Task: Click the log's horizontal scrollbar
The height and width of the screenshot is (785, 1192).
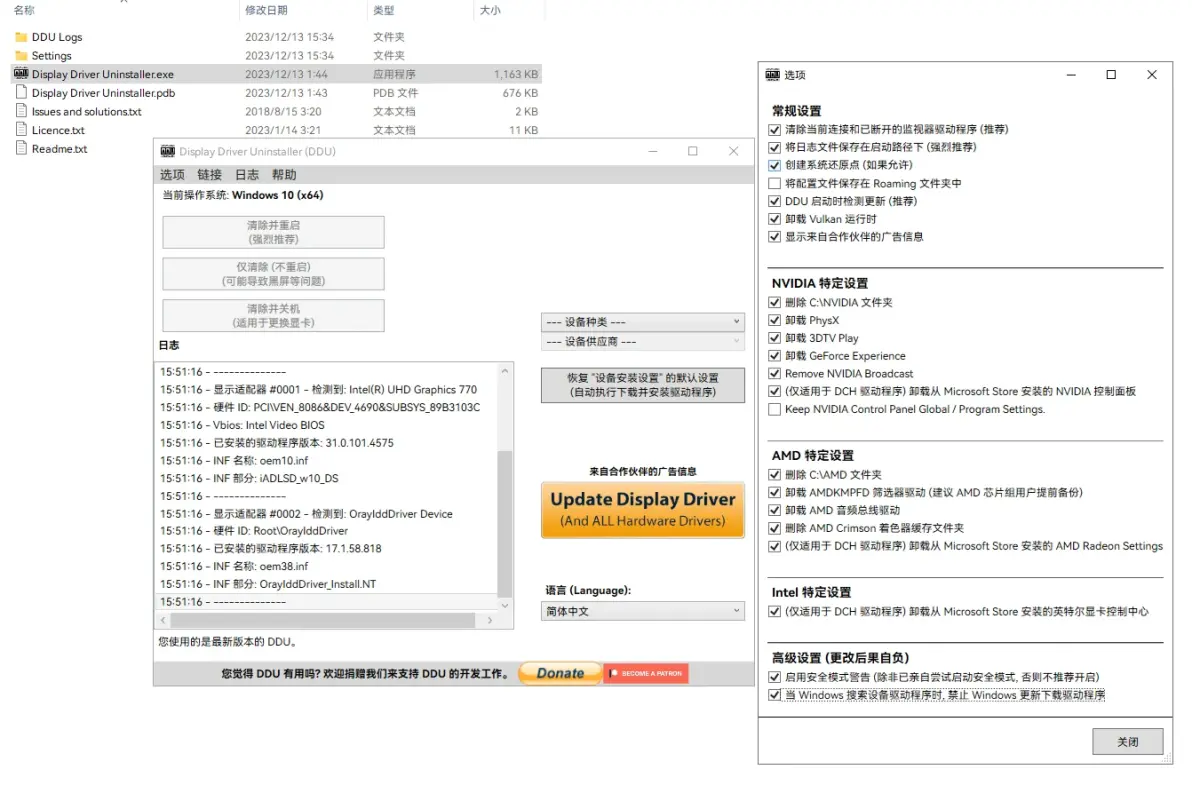Action: tap(322, 620)
